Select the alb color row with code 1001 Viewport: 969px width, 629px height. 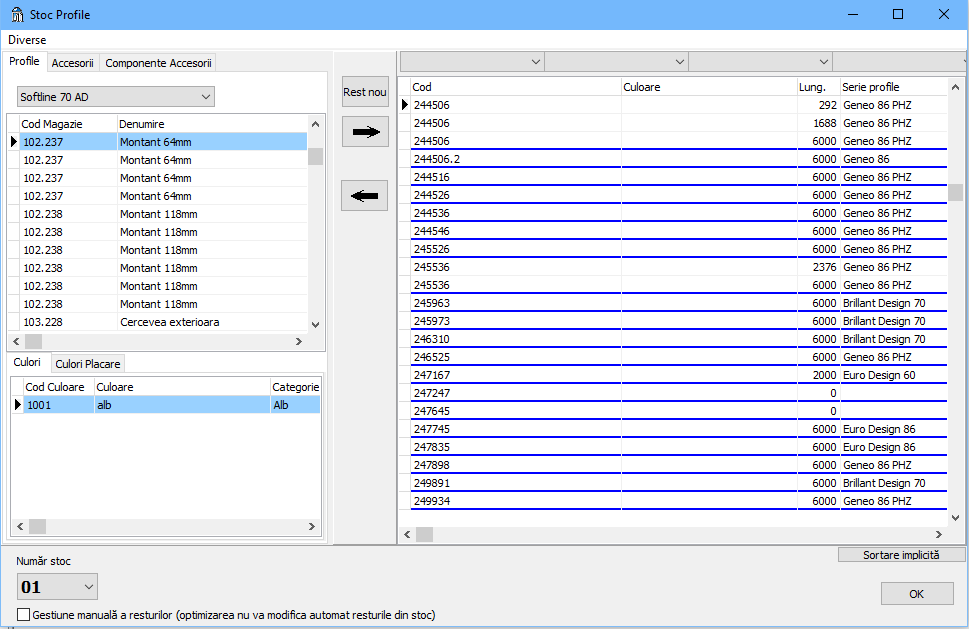click(x=150, y=404)
